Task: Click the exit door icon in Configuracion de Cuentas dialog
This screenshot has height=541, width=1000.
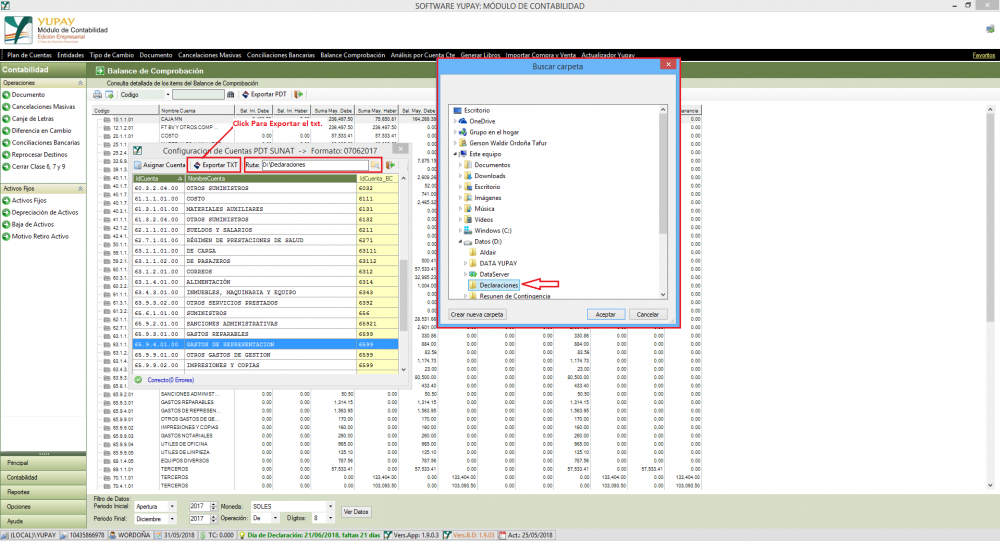Action: pyautogui.click(x=390, y=165)
